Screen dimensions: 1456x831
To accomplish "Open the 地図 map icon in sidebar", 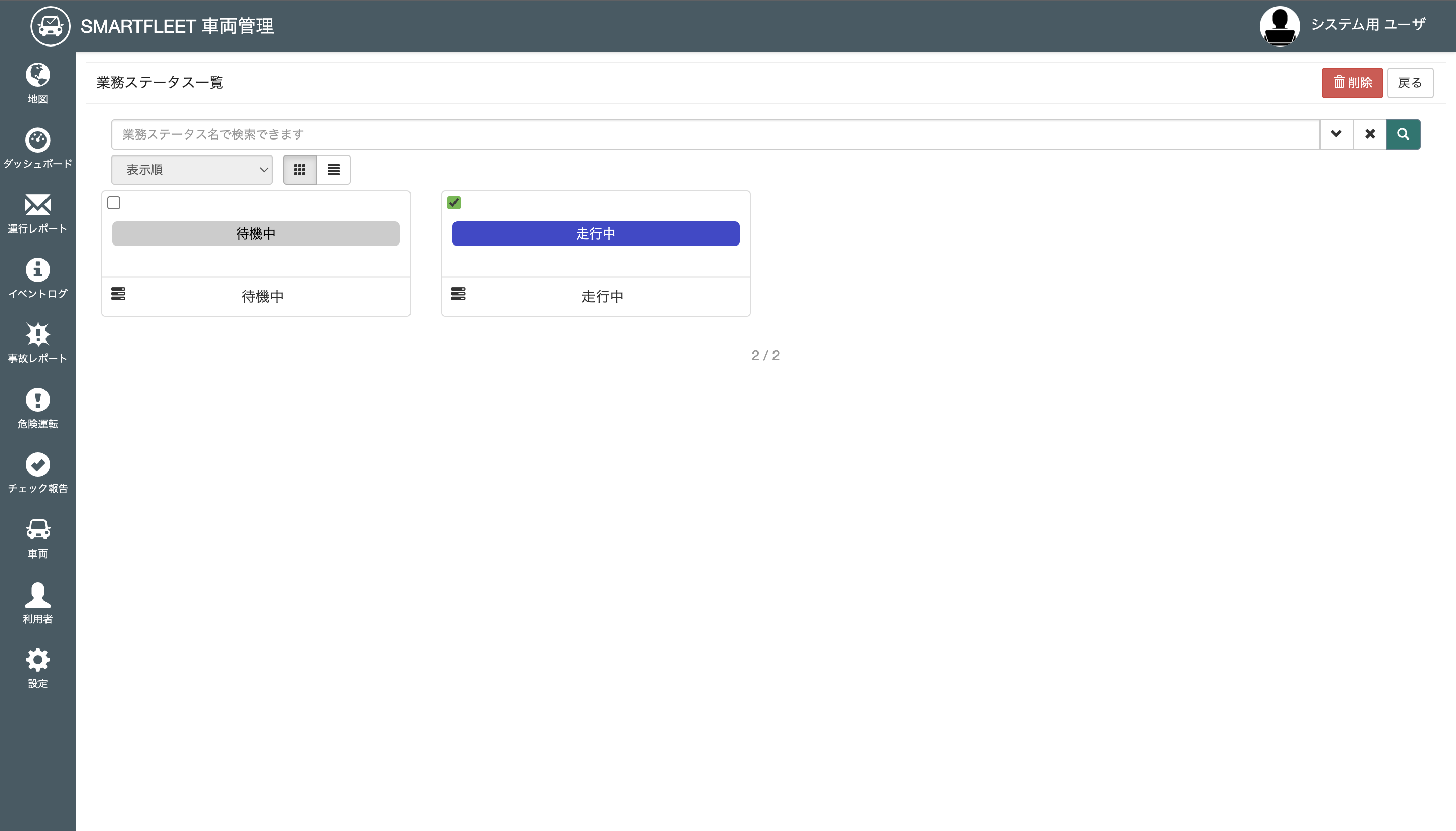I will tap(38, 75).
